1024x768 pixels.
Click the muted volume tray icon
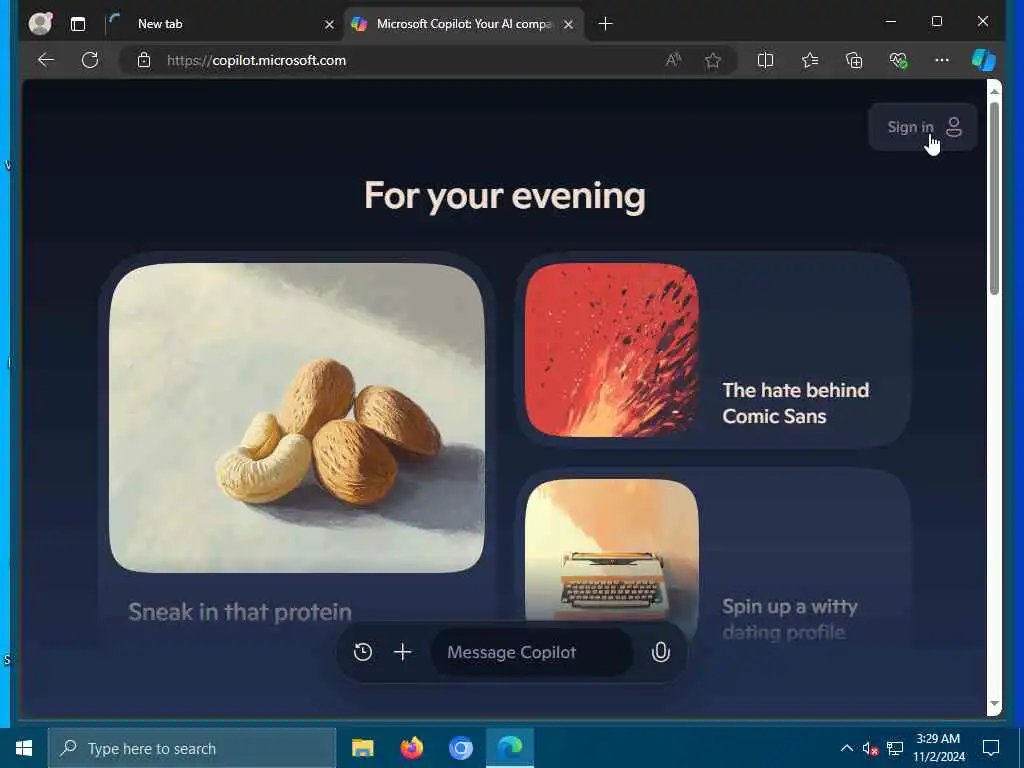(870, 748)
